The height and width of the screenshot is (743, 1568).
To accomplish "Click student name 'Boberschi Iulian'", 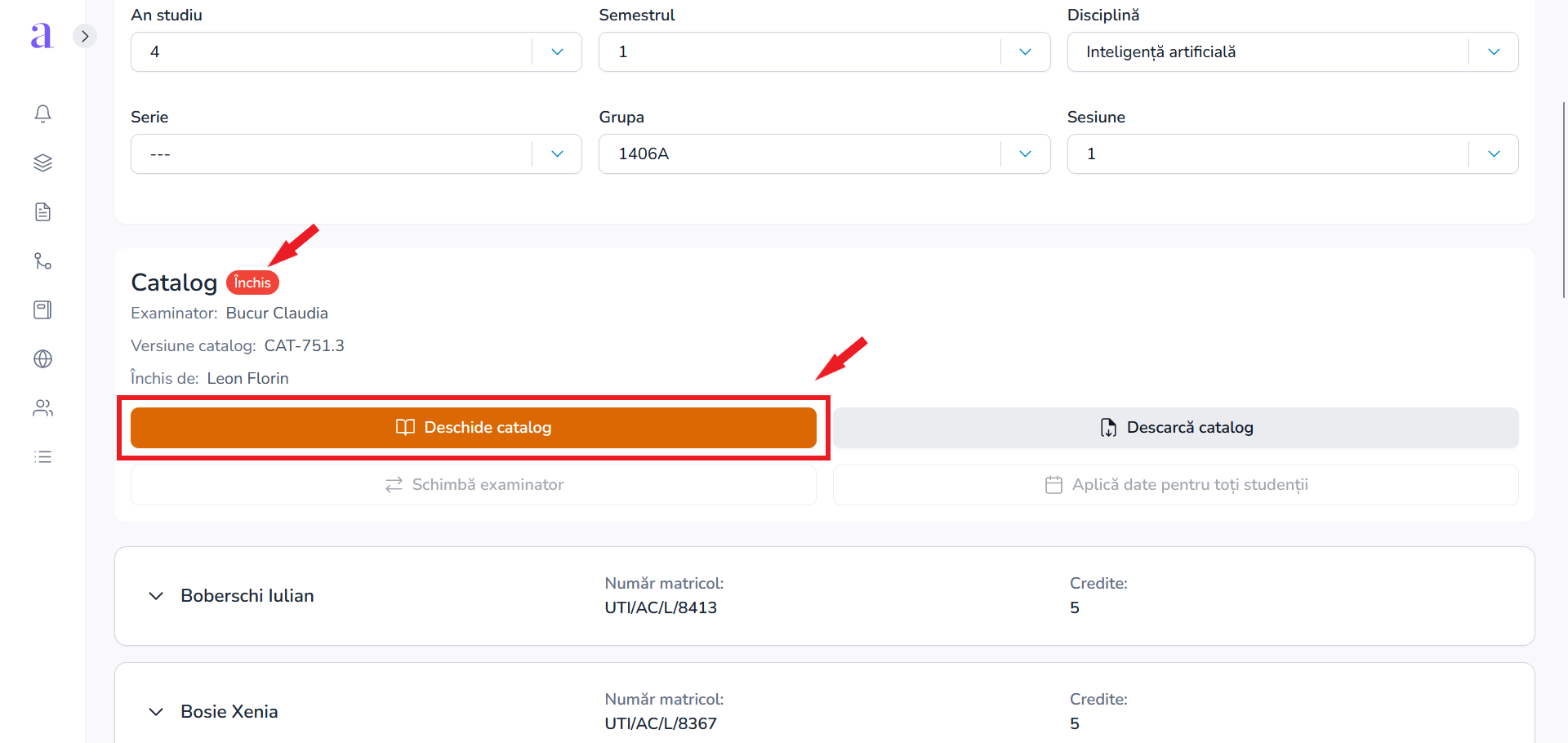I will [x=247, y=596].
